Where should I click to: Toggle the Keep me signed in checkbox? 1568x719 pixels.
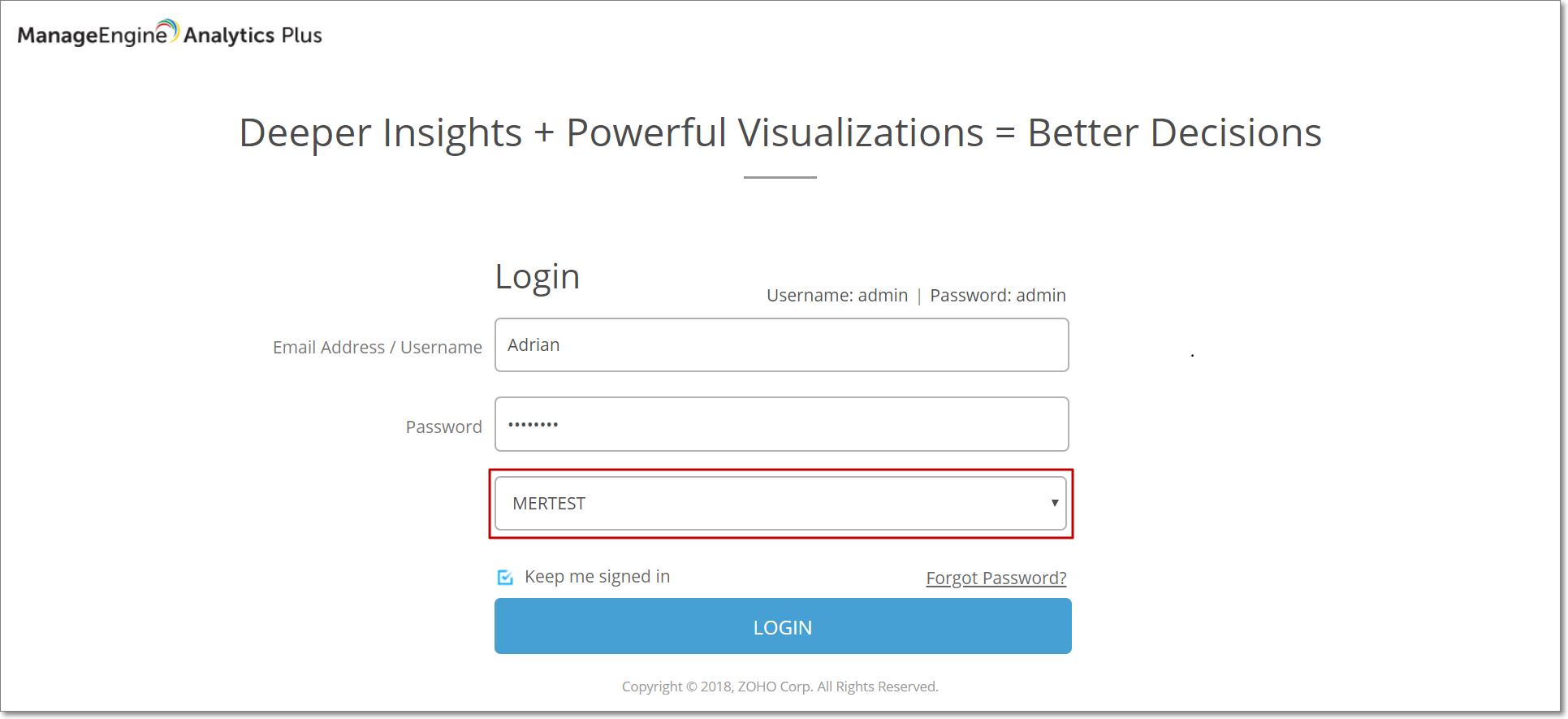pyautogui.click(x=505, y=578)
